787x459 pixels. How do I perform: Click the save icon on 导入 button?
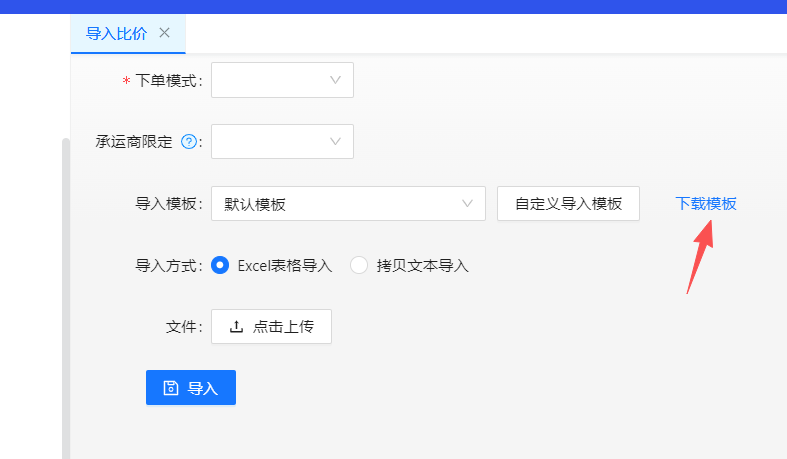[x=171, y=388]
